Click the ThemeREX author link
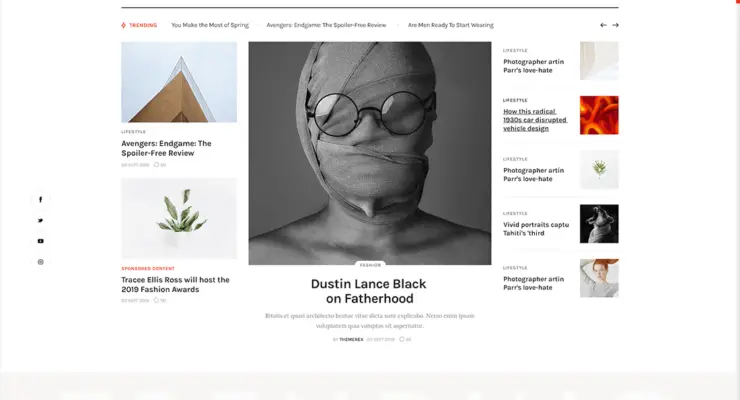 click(x=351, y=340)
